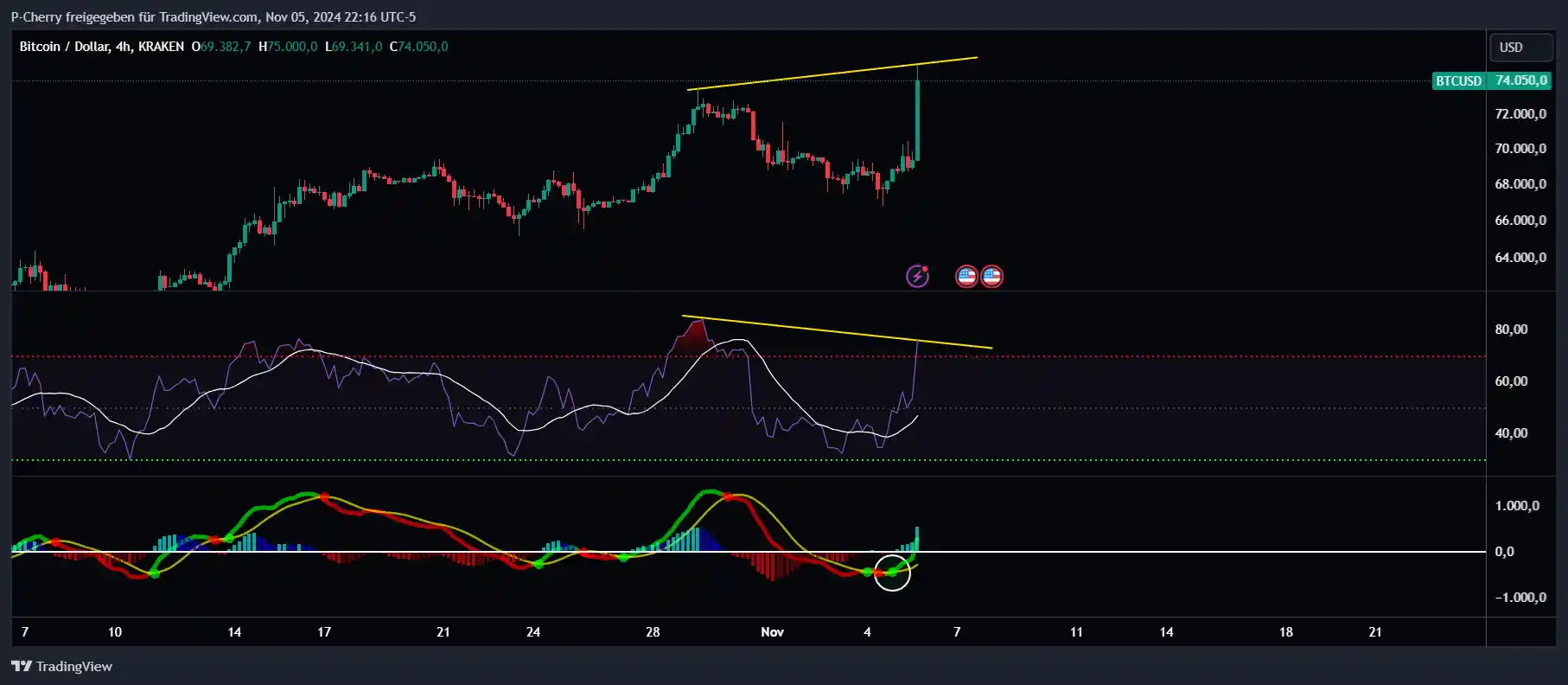Click the RSI 60,00 axis label

pos(1511,381)
